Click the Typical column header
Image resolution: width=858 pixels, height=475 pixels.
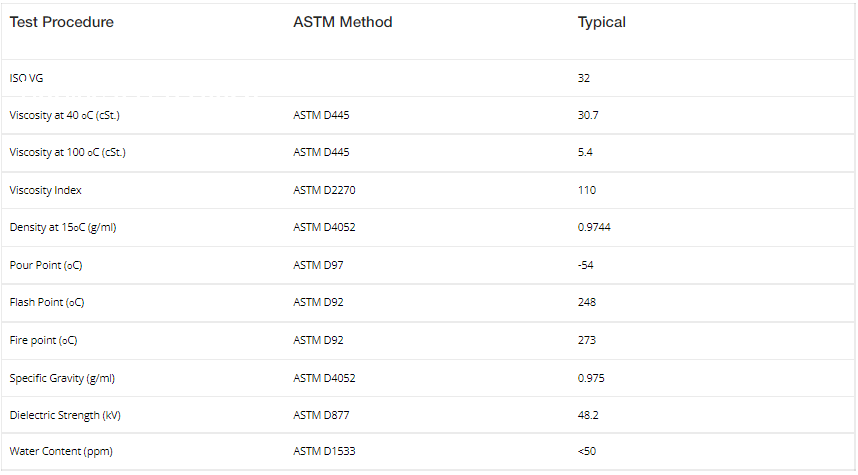pos(601,22)
